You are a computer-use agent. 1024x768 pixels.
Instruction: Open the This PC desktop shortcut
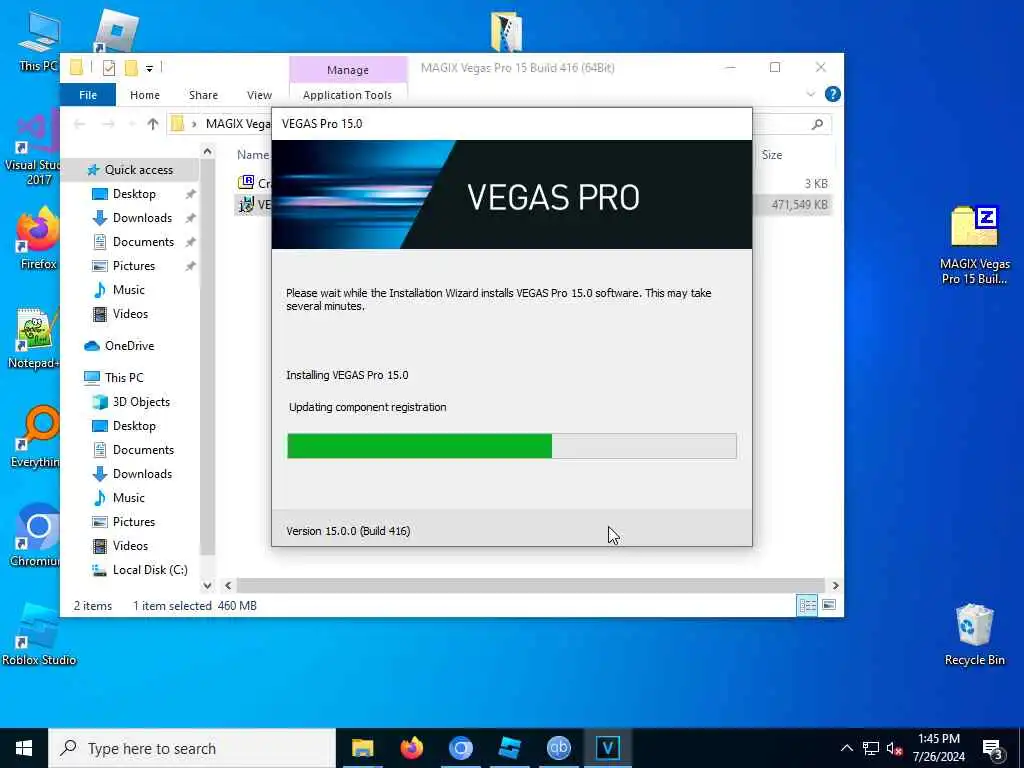tap(38, 39)
